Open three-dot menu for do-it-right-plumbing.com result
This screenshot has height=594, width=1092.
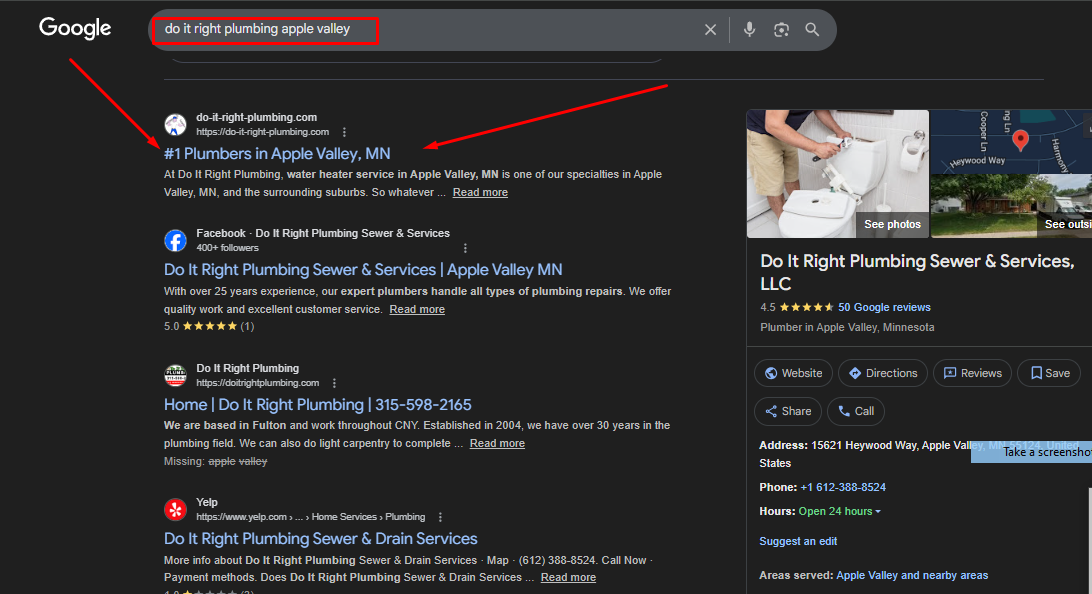point(344,132)
